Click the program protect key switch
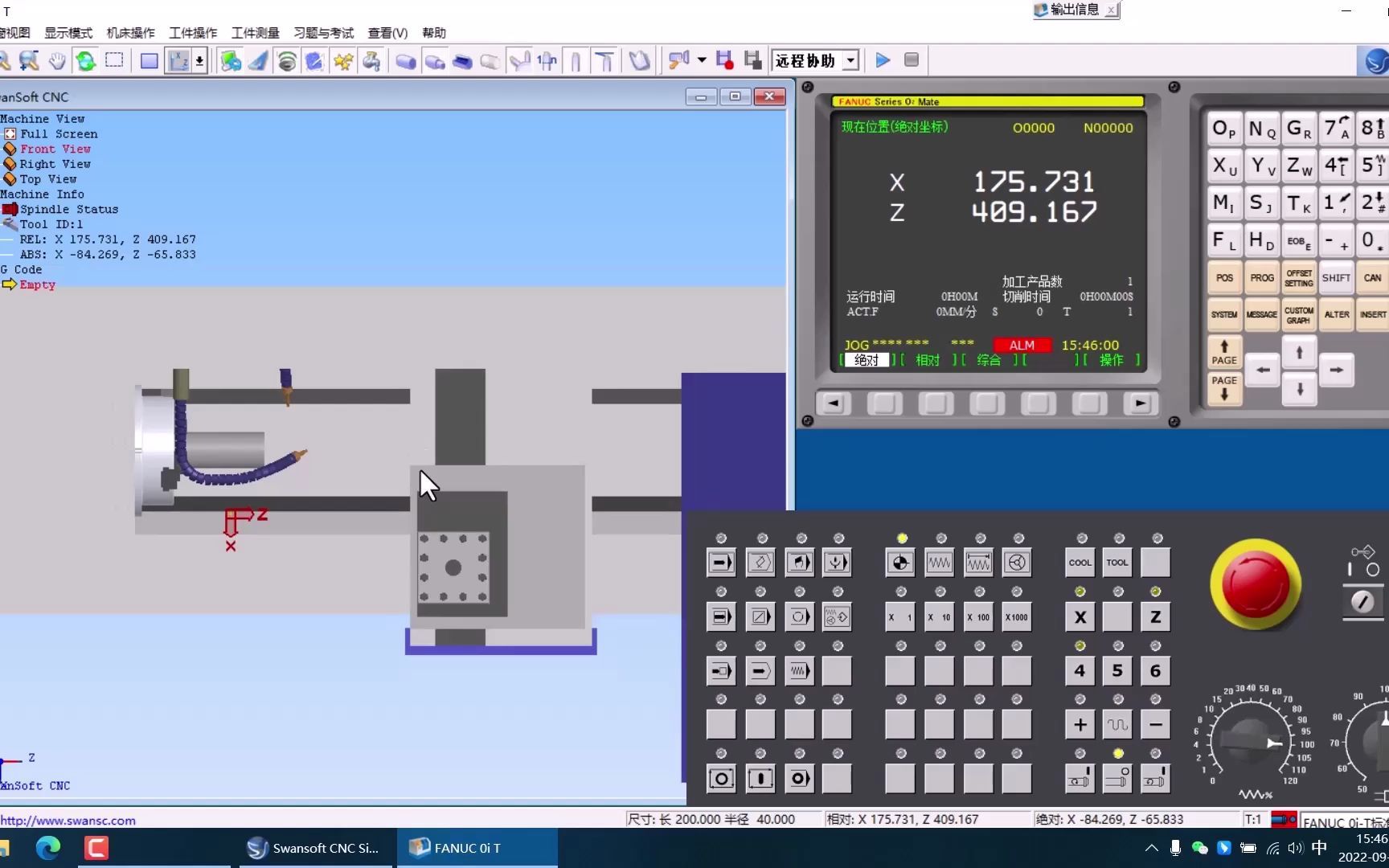The image size is (1389, 868). tap(1362, 602)
